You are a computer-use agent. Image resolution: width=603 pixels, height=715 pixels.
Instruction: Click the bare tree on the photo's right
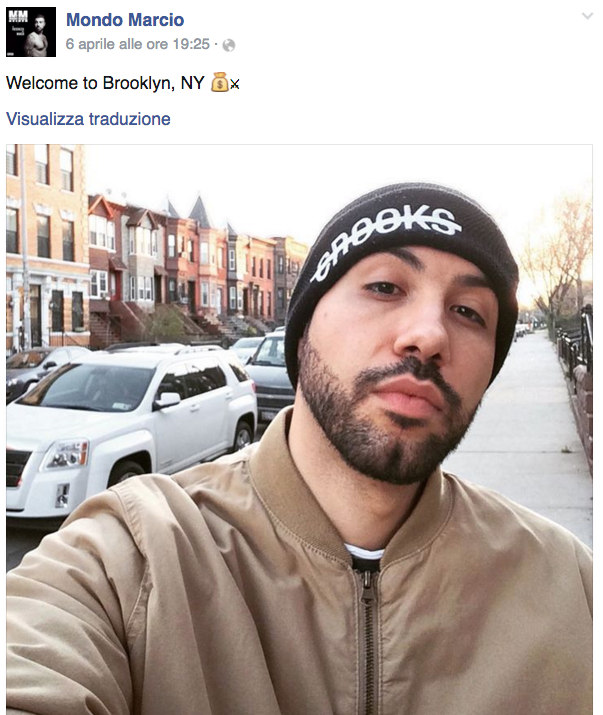(x=559, y=255)
